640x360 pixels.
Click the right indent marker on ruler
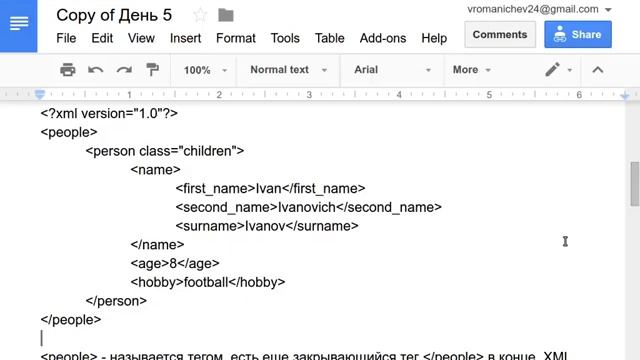point(624,96)
